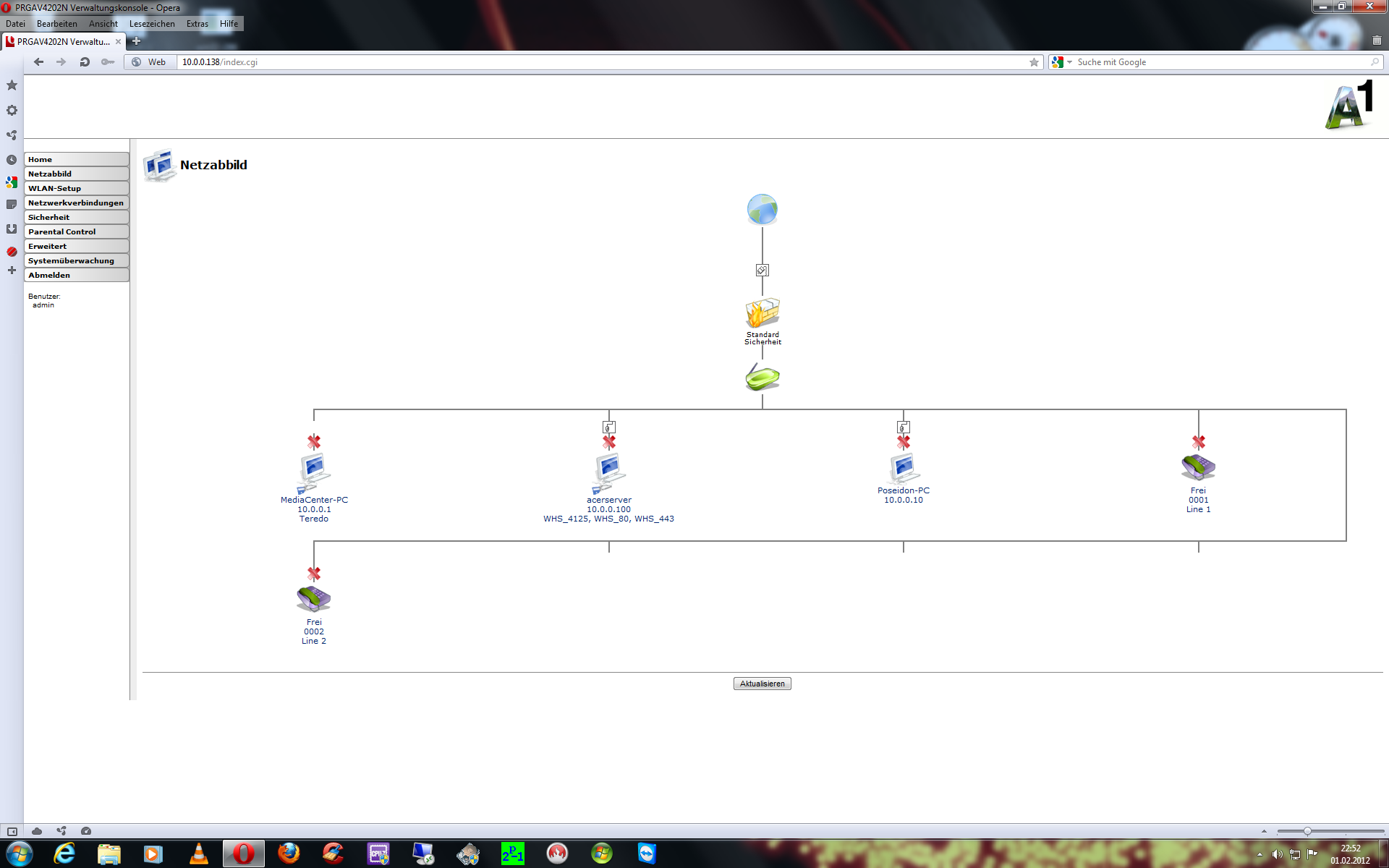Open Opera sidebar settings gear icon

point(12,110)
